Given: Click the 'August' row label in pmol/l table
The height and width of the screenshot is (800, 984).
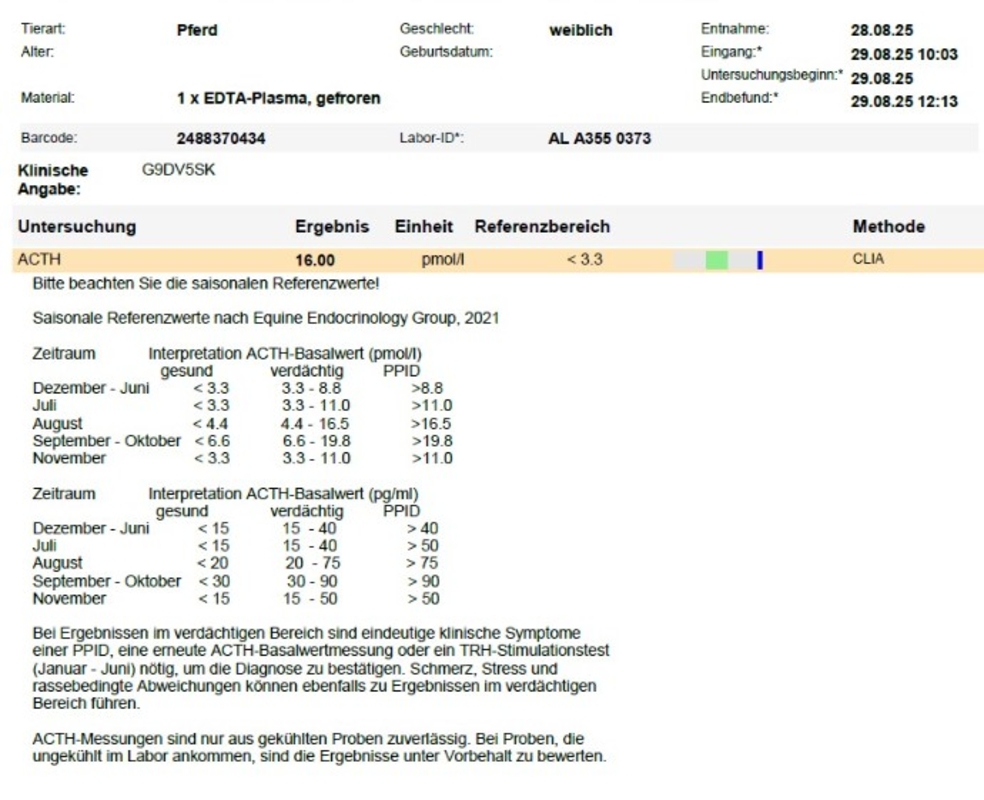Looking at the screenshot, I should click(x=57, y=424).
